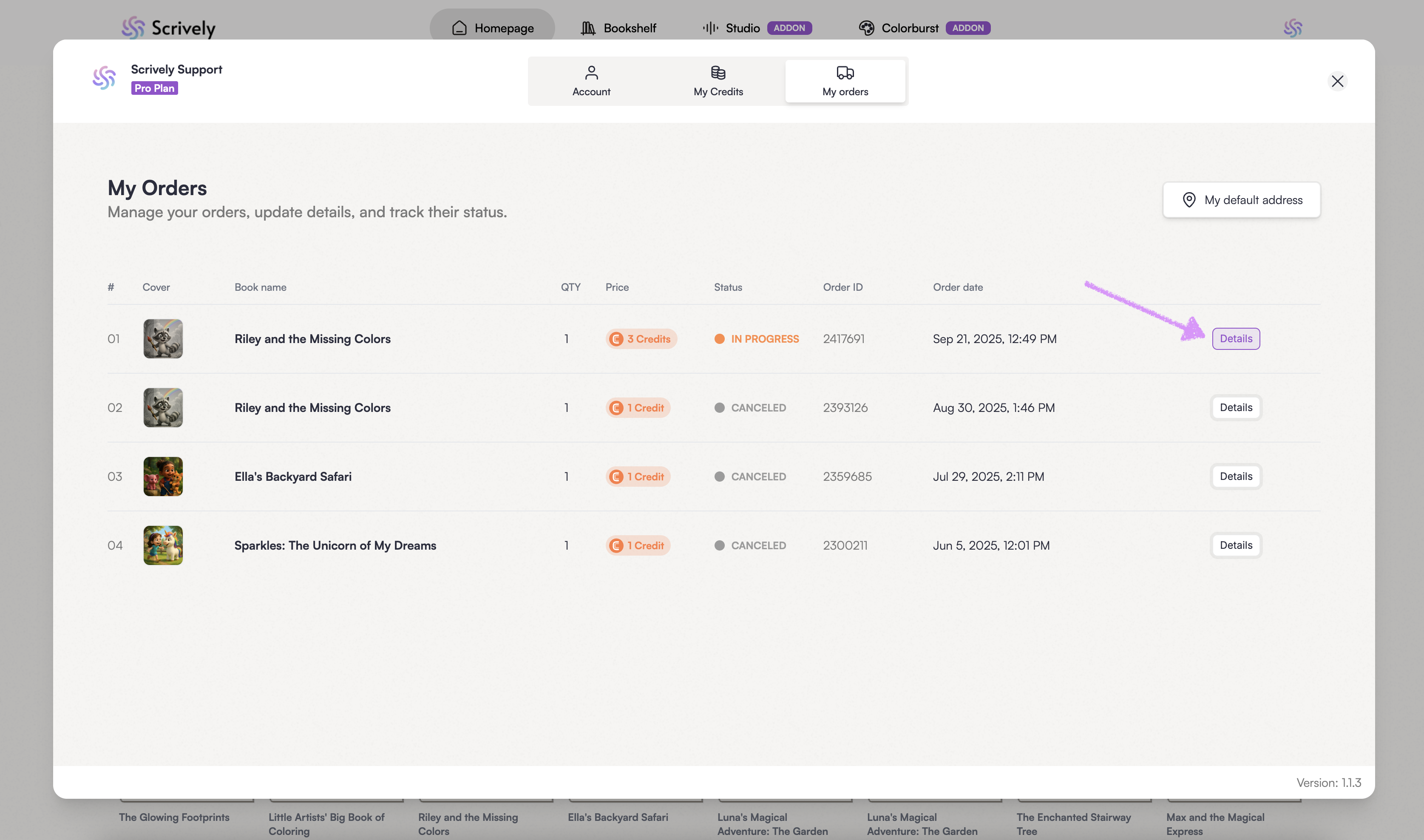Image resolution: width=1424 pixels, height=840 pixels.
Task: Switch to the My Credits tab
Action: coord(718,81)
